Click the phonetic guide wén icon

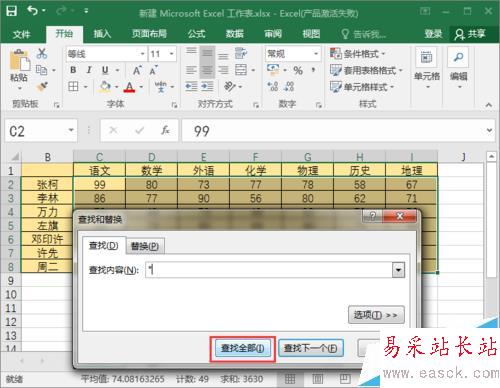[x=161, y=87]
